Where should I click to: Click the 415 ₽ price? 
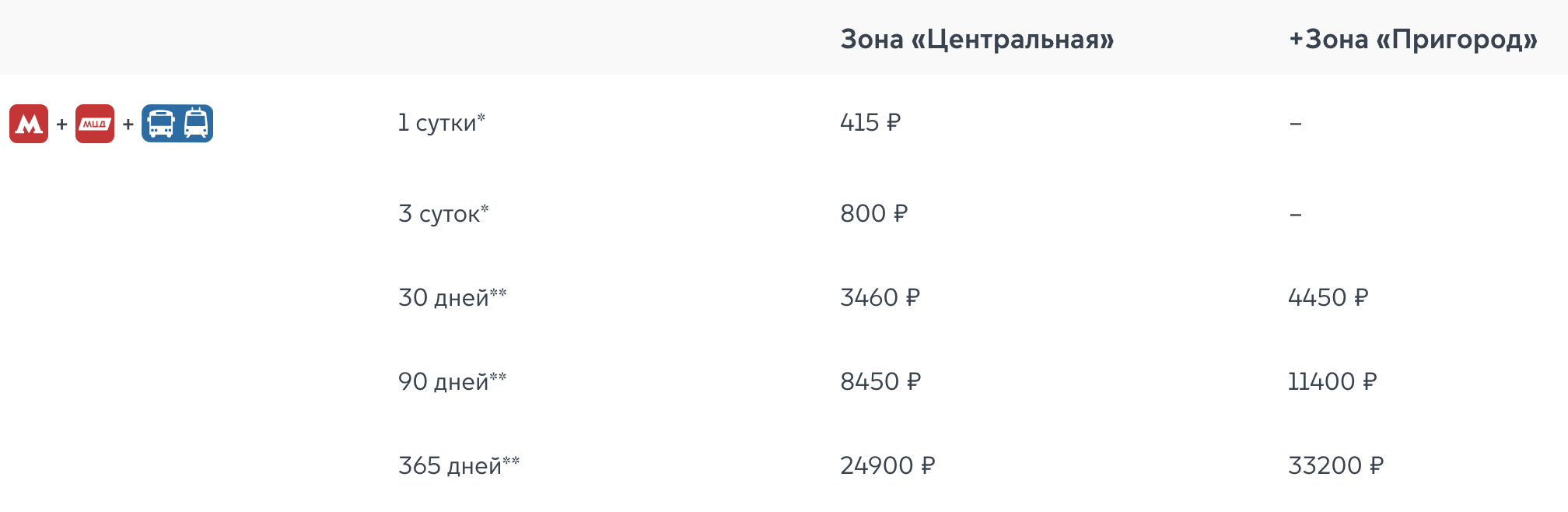click(x=870, y=123)
